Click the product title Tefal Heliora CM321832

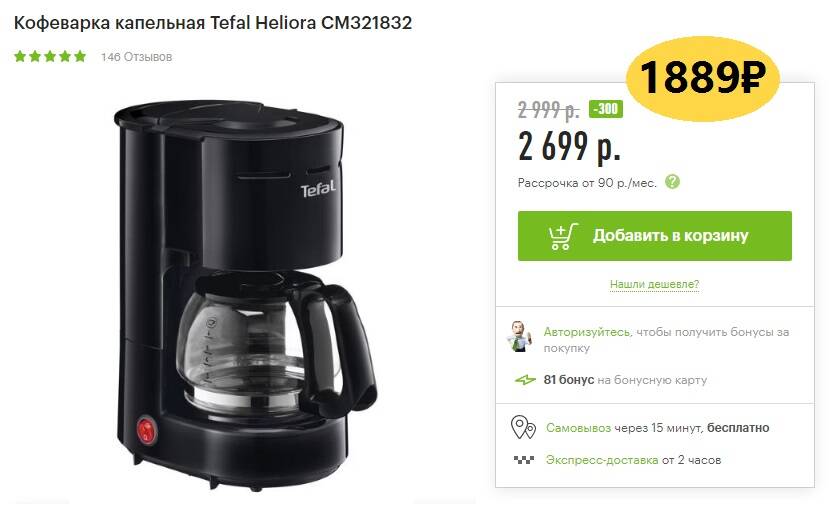[x=213, y=23]
